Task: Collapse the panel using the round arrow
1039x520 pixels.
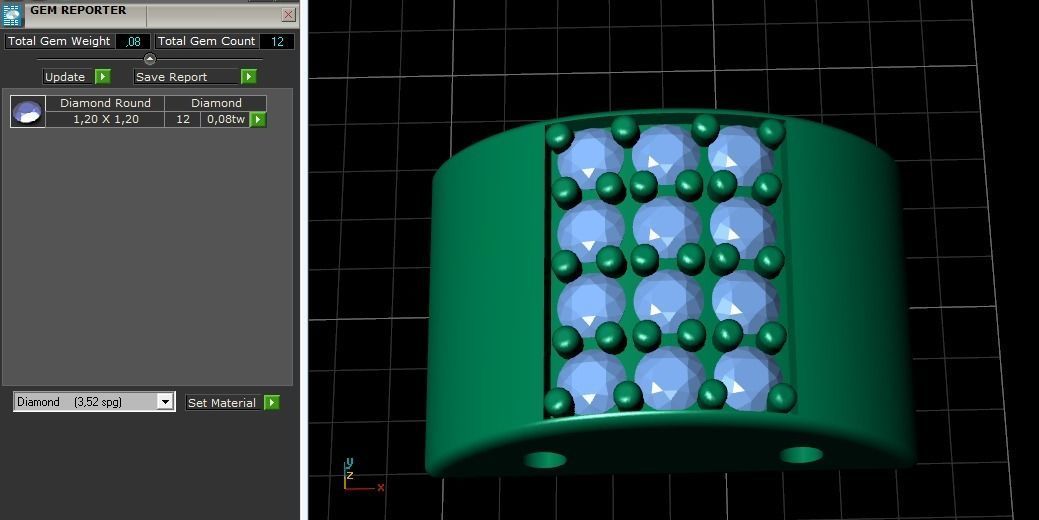Action: (150, 59)
